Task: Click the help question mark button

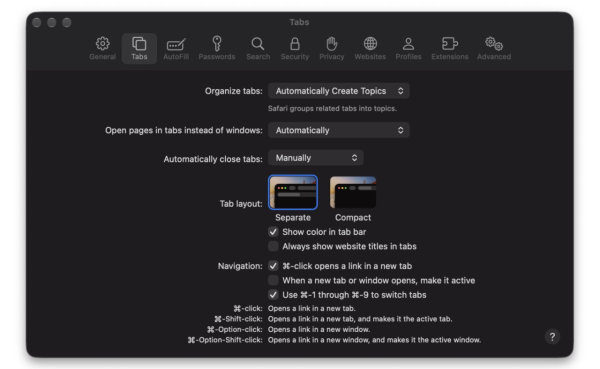Action: point(552,337)
